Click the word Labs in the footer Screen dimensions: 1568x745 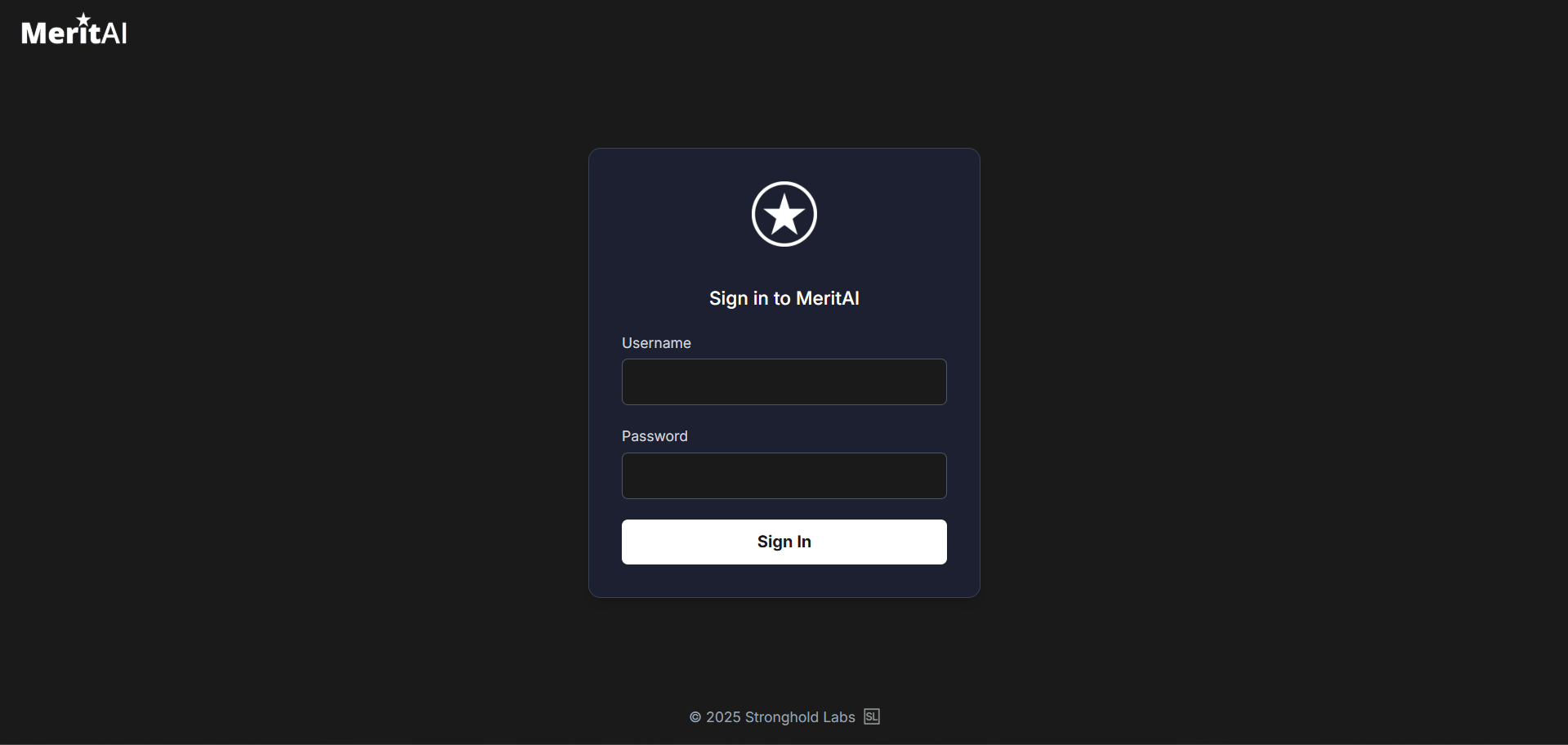[839, 717]
